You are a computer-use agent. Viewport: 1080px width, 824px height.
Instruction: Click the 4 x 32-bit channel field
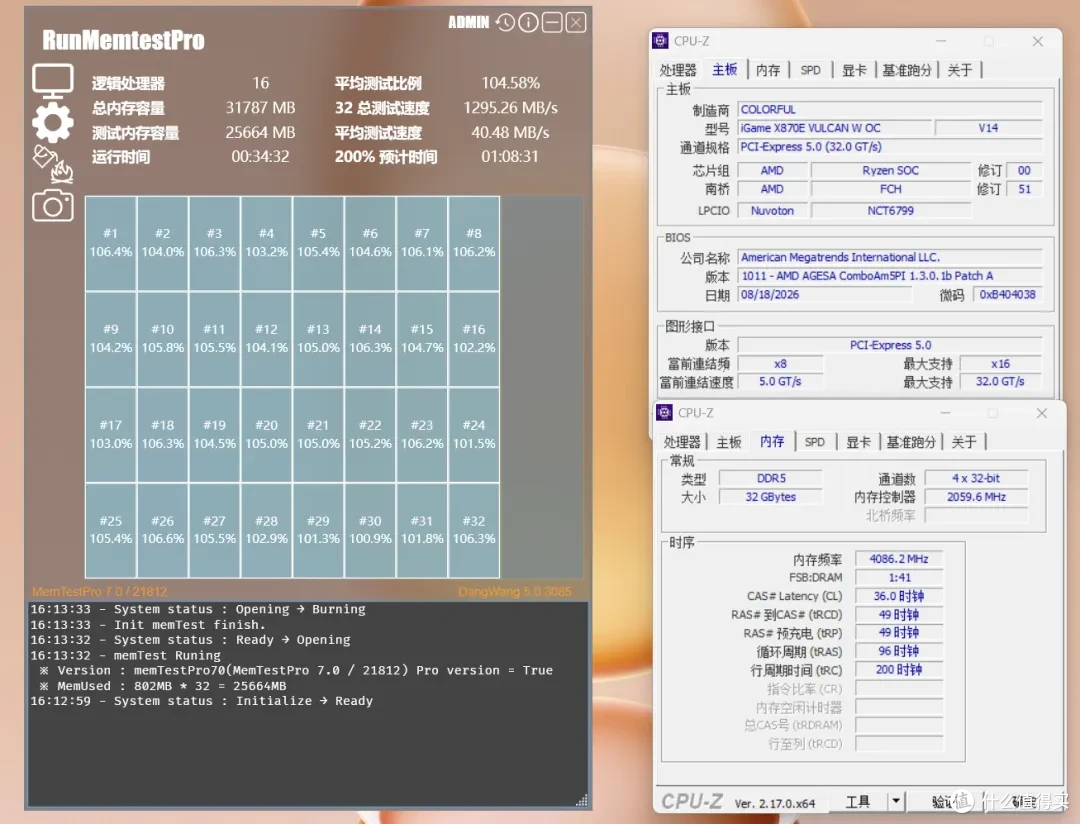click(x=976, y=478)
